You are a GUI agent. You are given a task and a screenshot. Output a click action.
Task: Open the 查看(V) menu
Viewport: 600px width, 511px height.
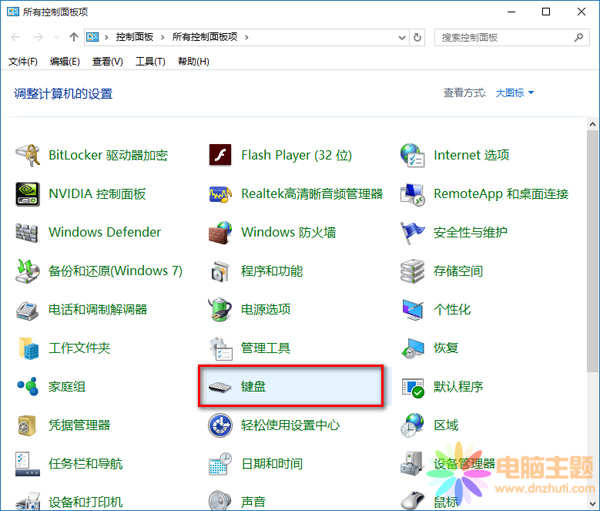click(107, 61)
